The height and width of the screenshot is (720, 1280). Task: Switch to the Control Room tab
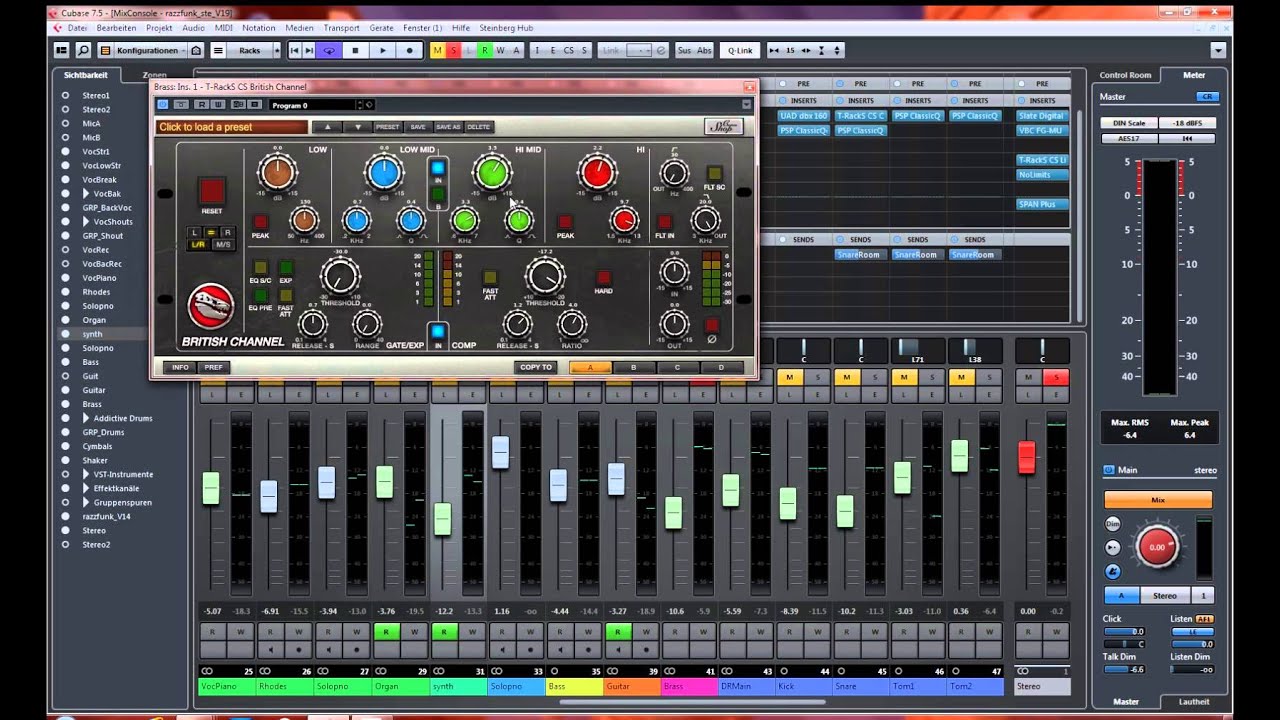pyautogui.click(x=1125, y=75)
